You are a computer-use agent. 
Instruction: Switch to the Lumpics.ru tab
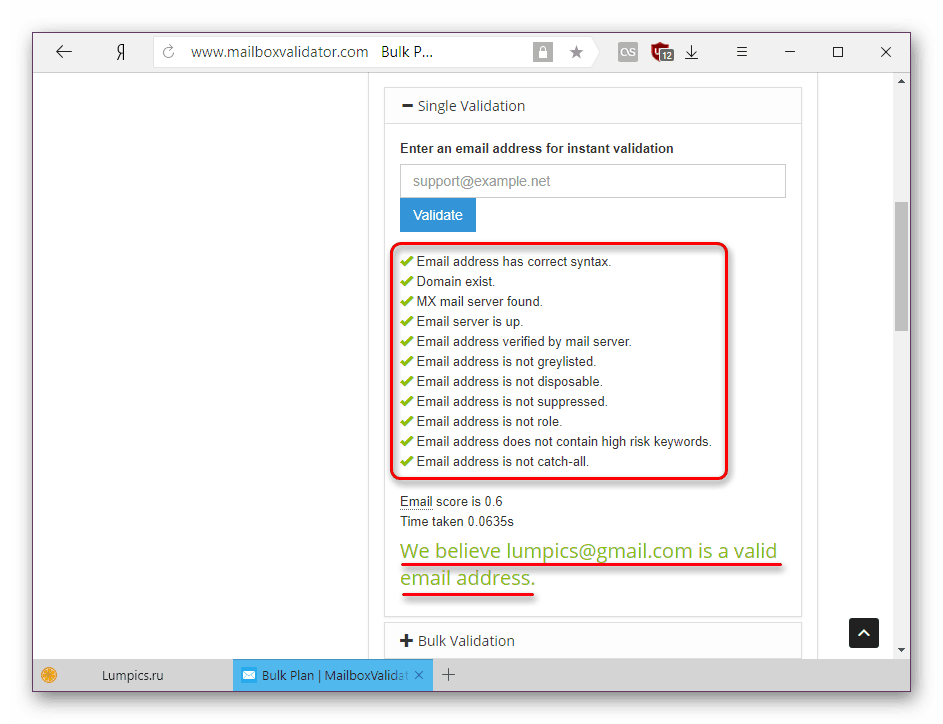pos(132,675)
